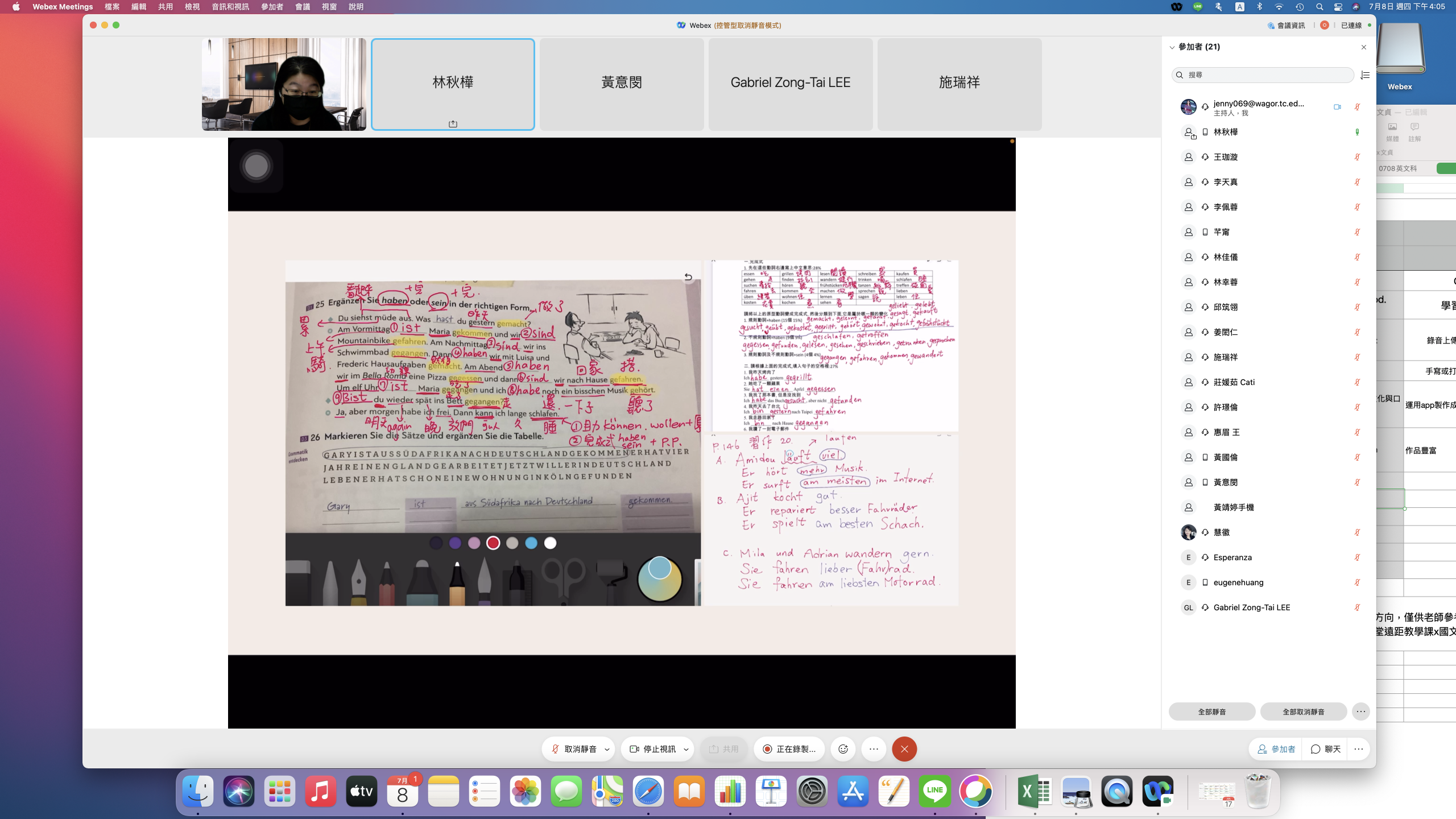Click the camera icon next to jenny069 host

pyautogui.click(x=1337, y=107)
